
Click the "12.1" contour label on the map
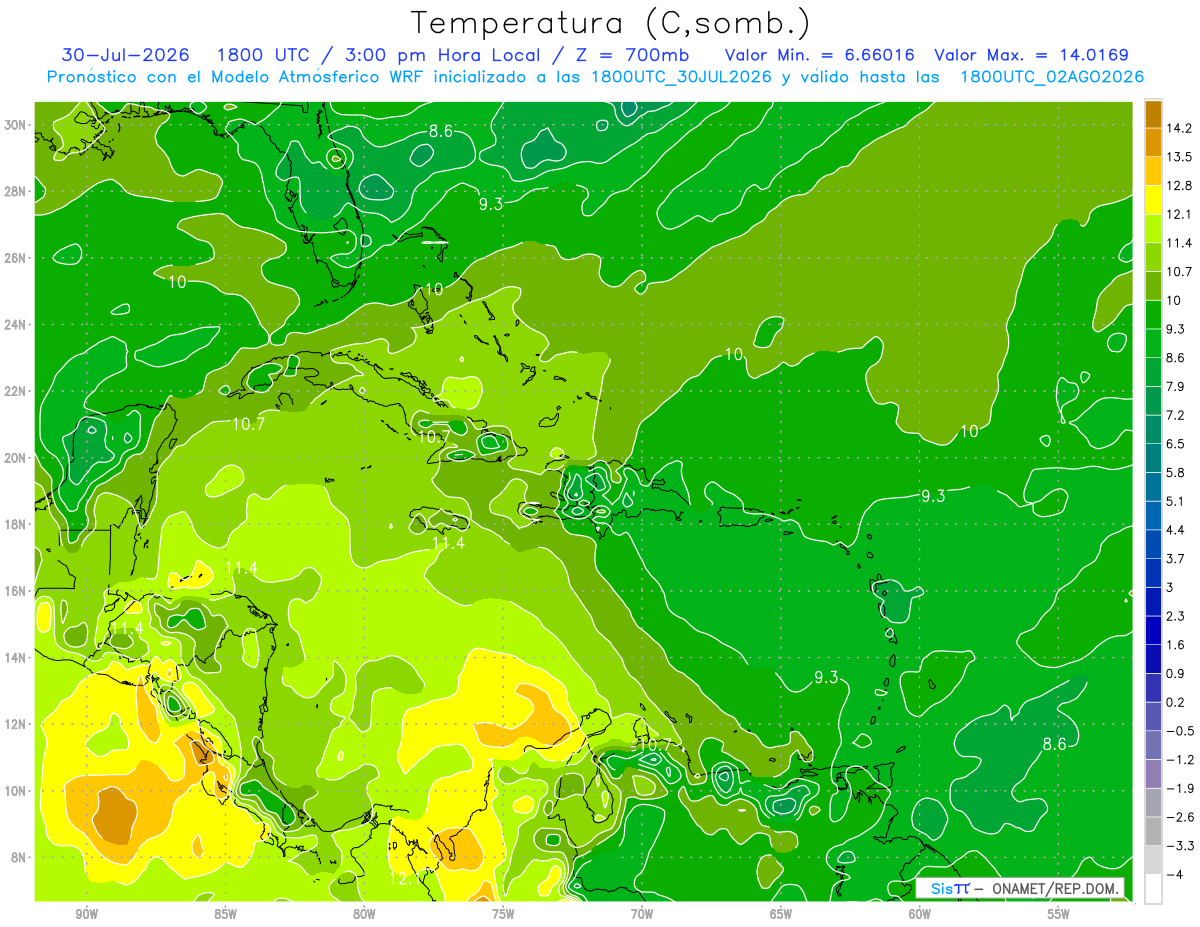tap(406, 878)
